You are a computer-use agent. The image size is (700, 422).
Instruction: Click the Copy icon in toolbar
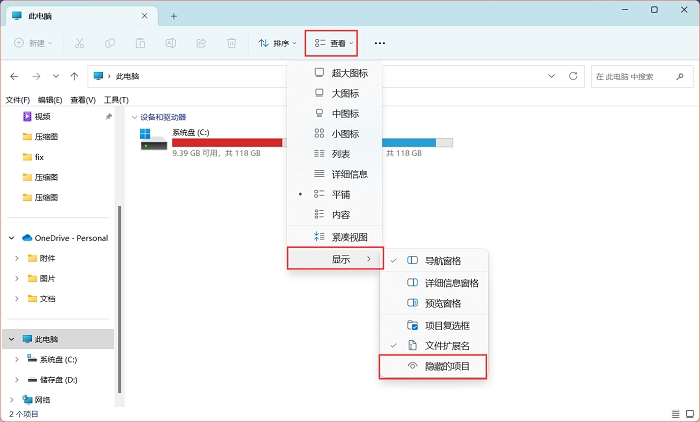[x=110, y=43]
